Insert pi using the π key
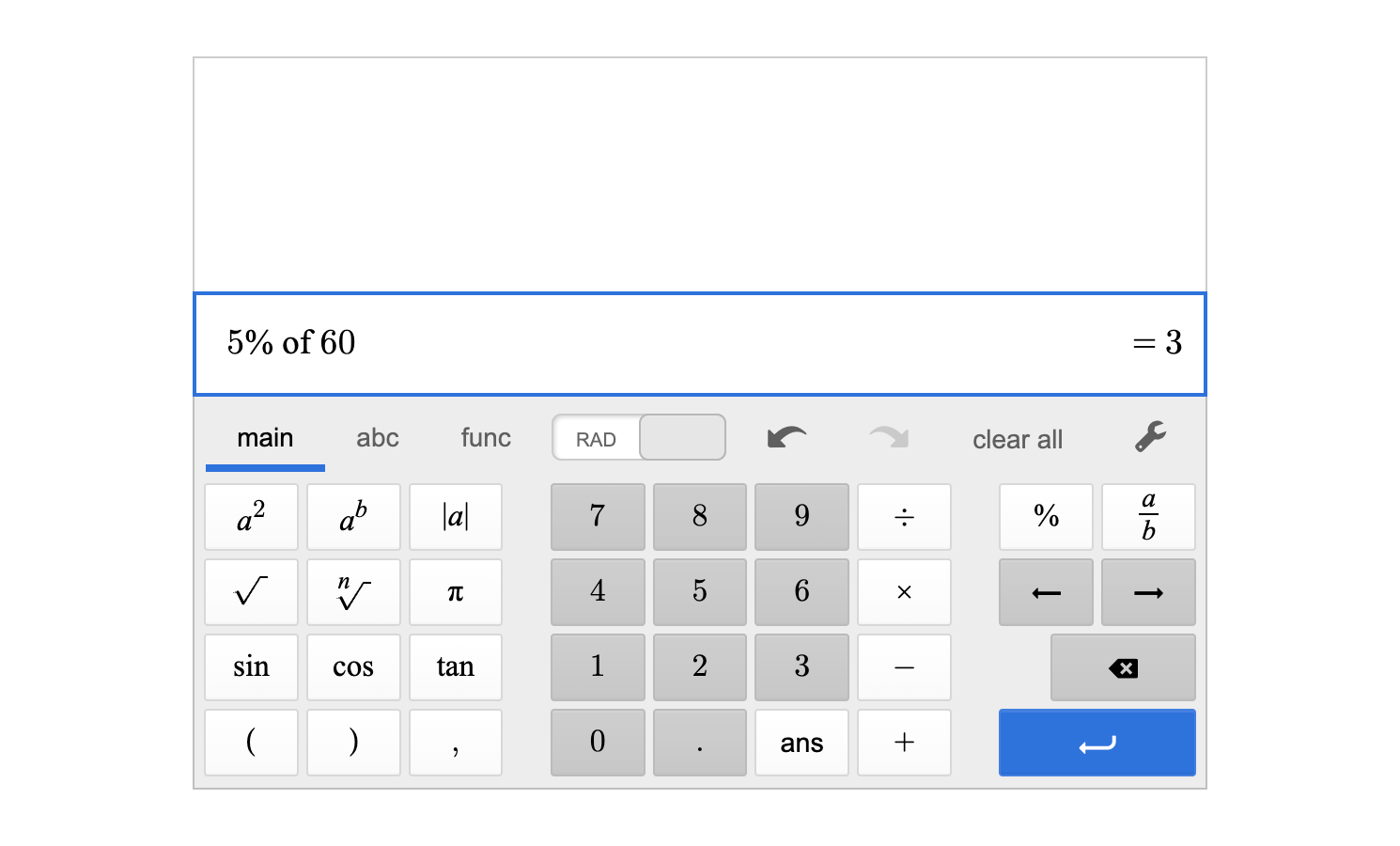 coord(456,592)
